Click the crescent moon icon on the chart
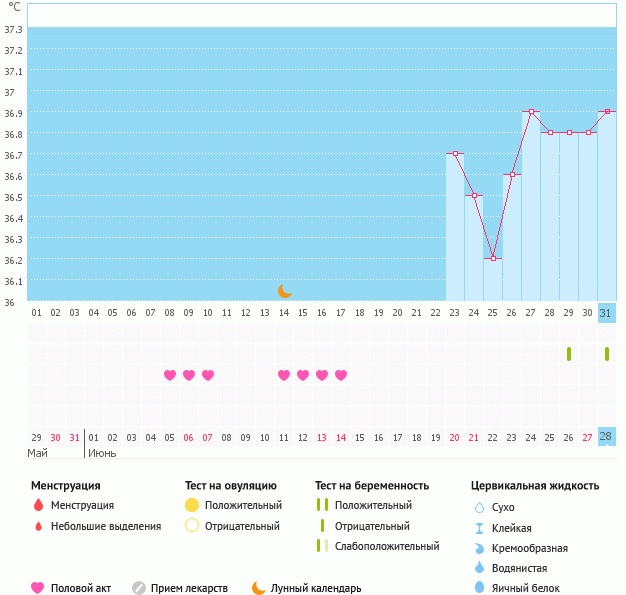The width and height of the screenshot is (626, 595). pos(285,291)
